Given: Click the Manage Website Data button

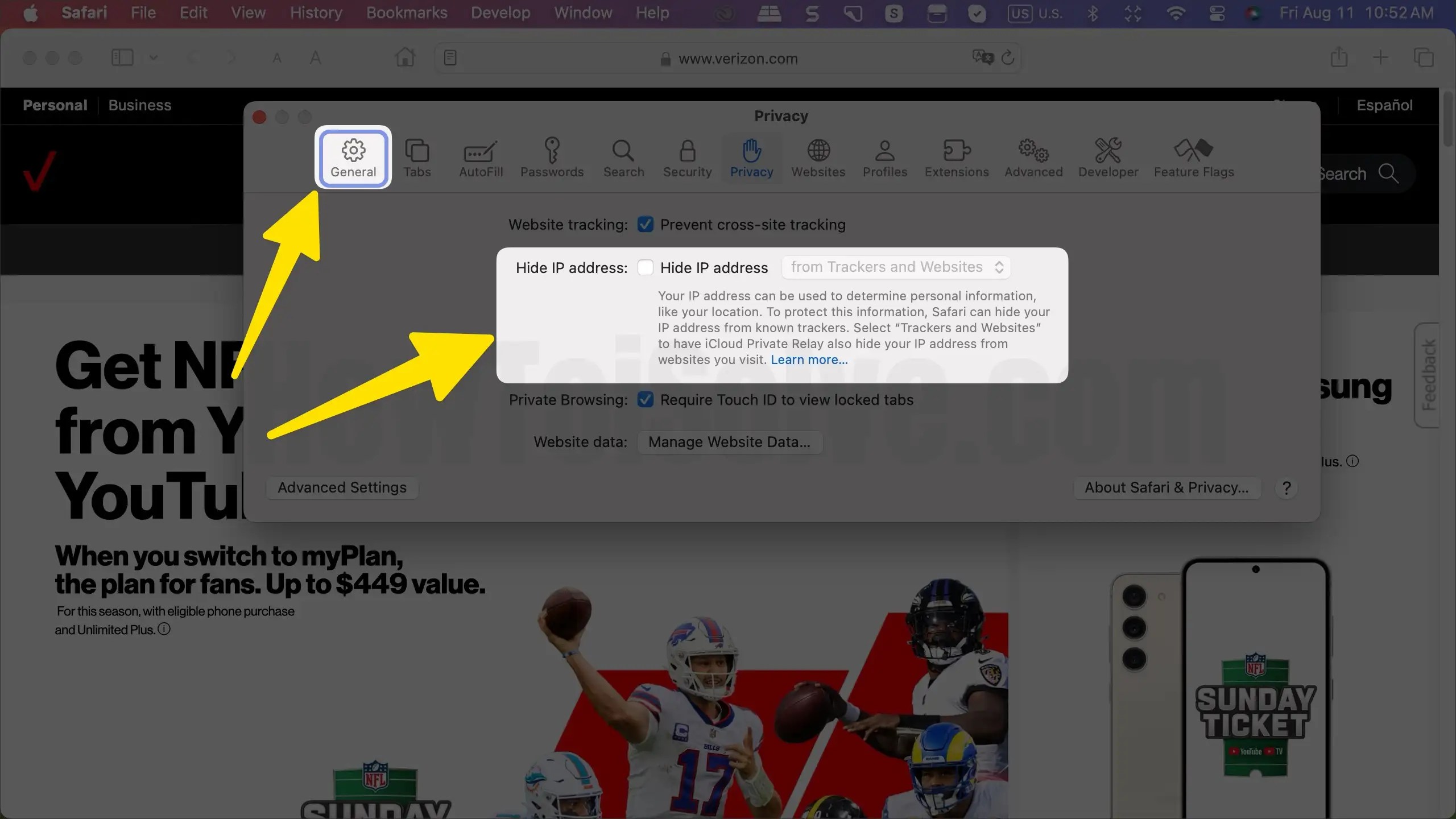Looking at the screenshot, I should click(x=730, y=442).
